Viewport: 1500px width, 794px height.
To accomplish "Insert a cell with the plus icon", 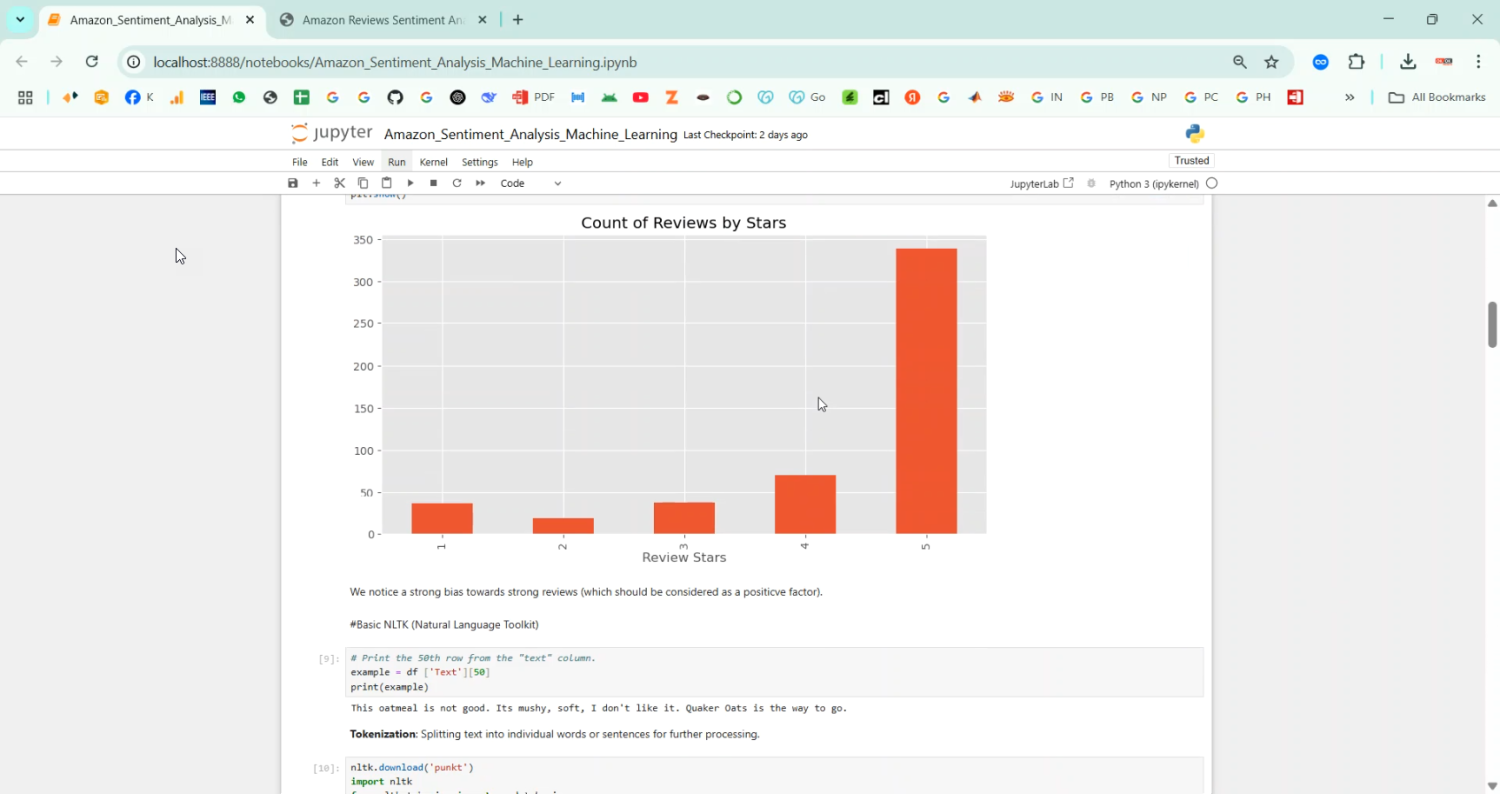I will pos(316,183).
